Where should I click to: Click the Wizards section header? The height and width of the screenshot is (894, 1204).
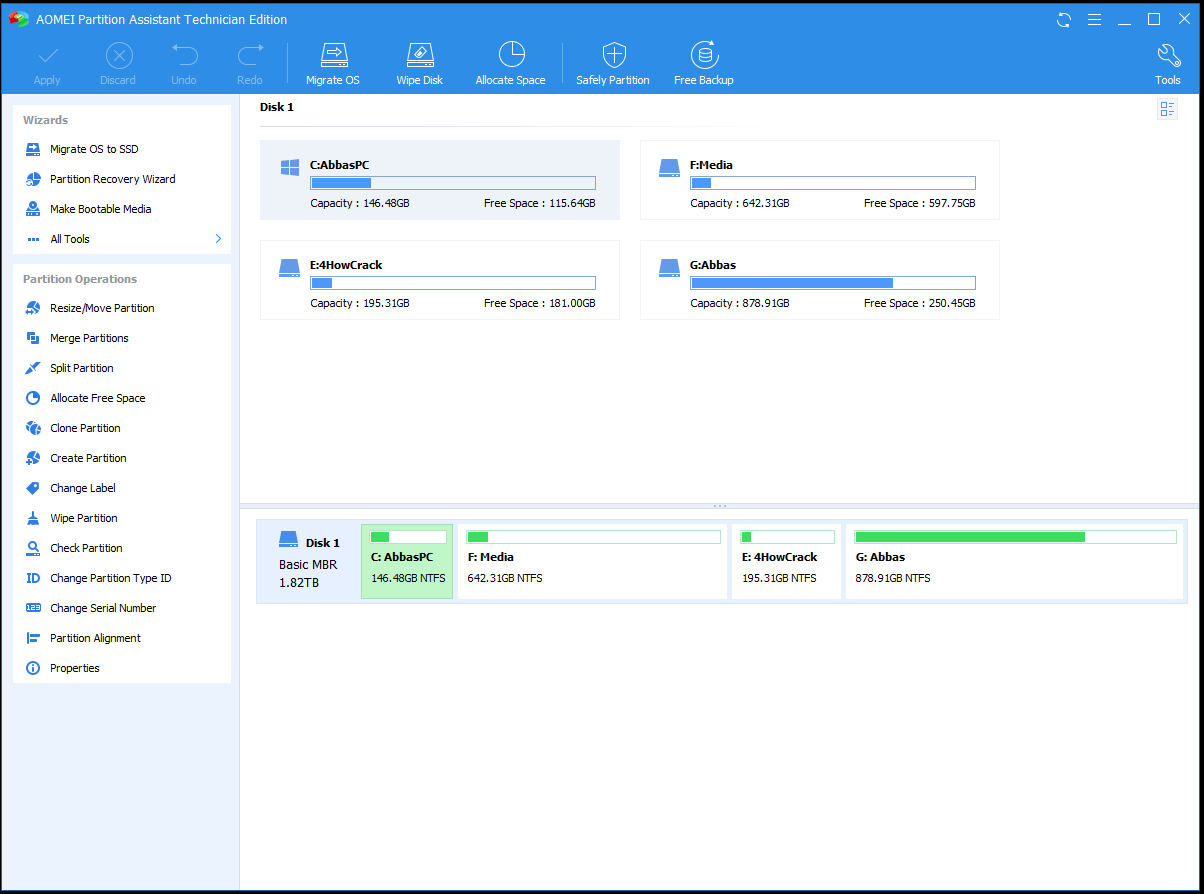46,120
